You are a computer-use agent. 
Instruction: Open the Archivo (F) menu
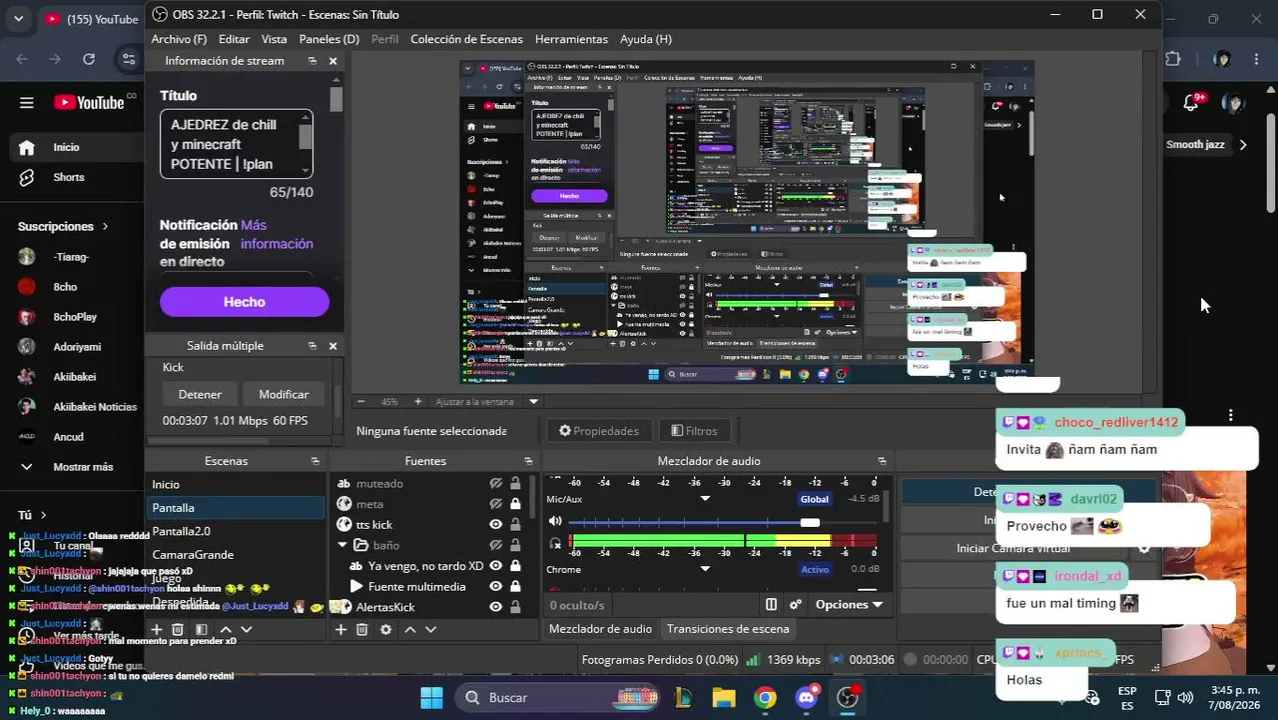[x=179, y=39]
